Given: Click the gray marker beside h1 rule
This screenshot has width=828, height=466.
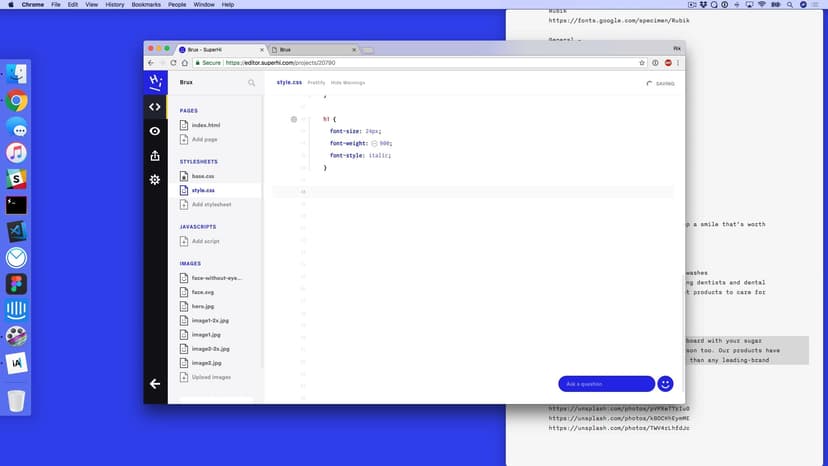Looking at the screenshot, I should point(294,119).
